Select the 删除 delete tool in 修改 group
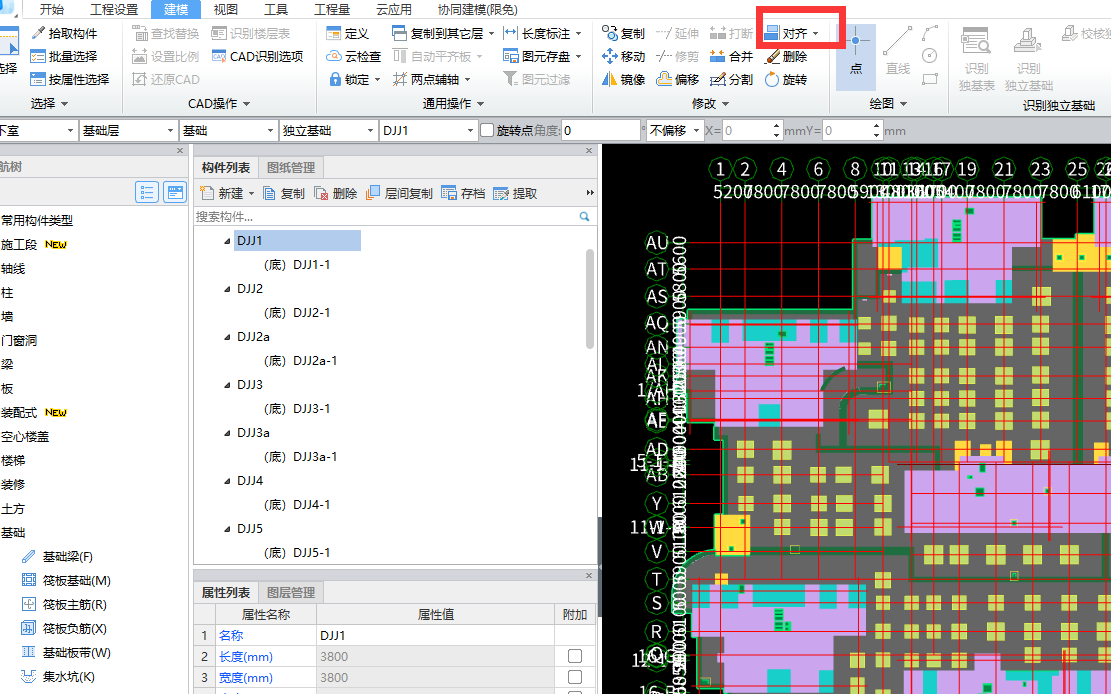The height and width of the screenshot is (694, 1111). pos(786,56)
